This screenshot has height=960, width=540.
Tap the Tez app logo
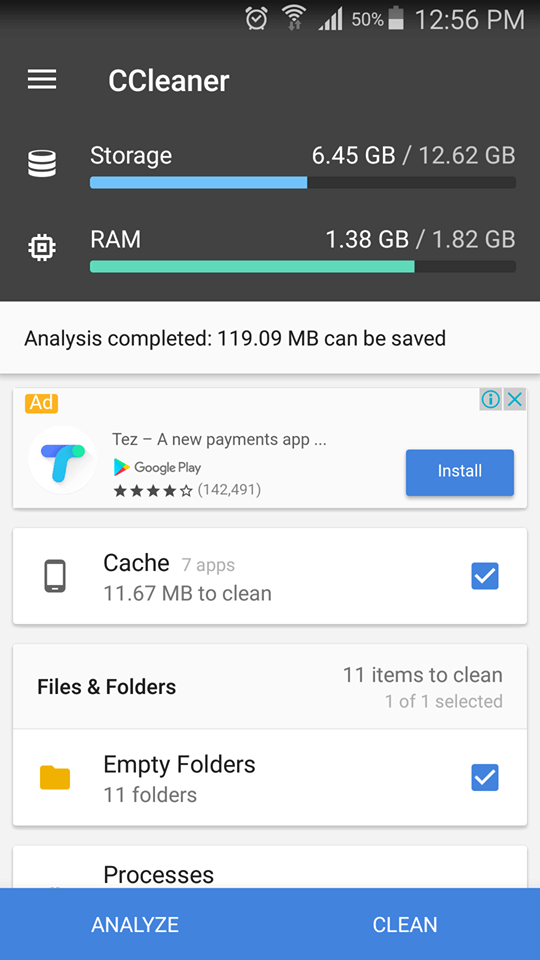[62, 459]
